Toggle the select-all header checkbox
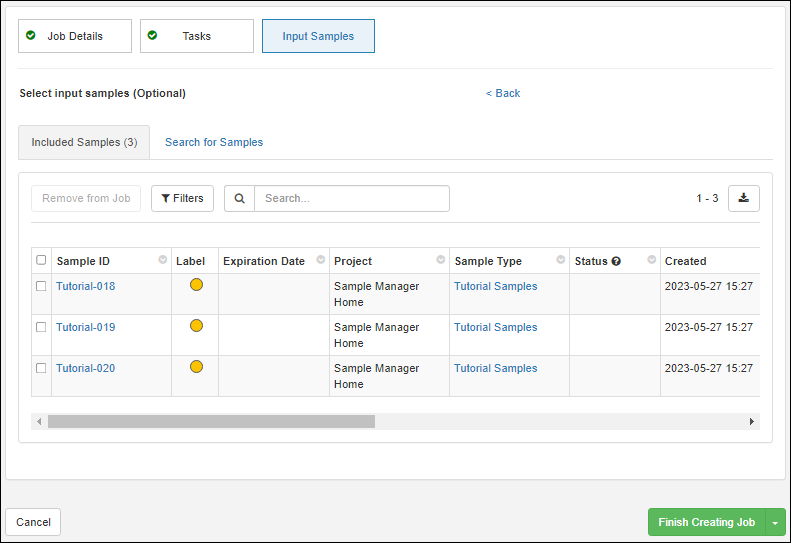Image resolution: width=791 pixels, height=543 pixels. (x=41, y=260)
